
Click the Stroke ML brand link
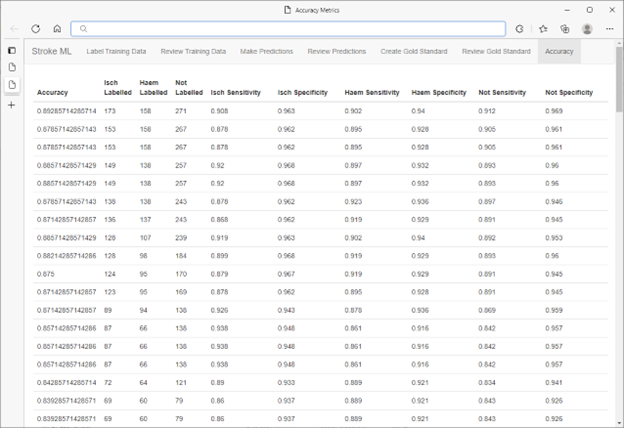pos(51,51)
